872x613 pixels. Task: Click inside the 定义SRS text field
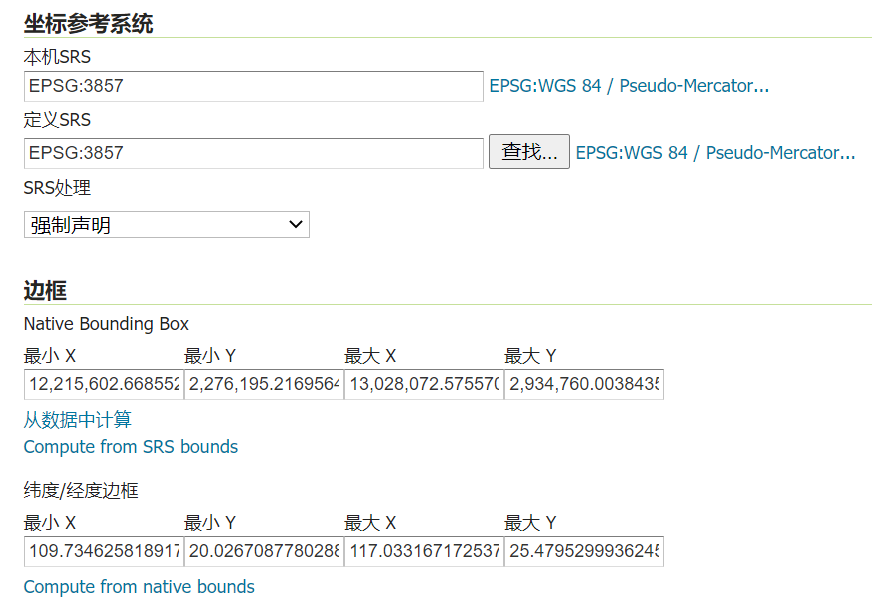(x=252, y=152)
